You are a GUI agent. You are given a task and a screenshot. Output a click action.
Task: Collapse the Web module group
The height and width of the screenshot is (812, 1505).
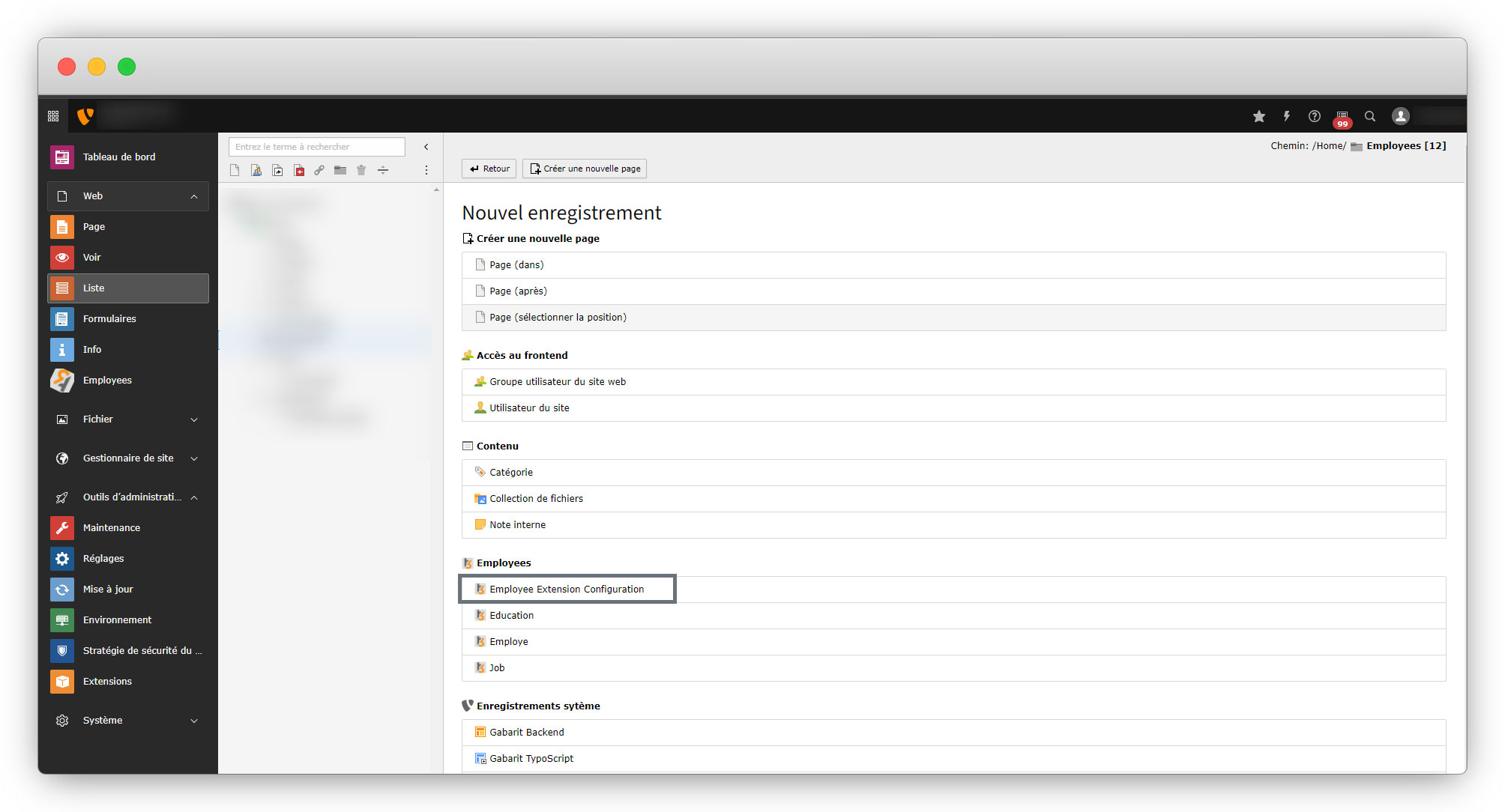[194, 196]
